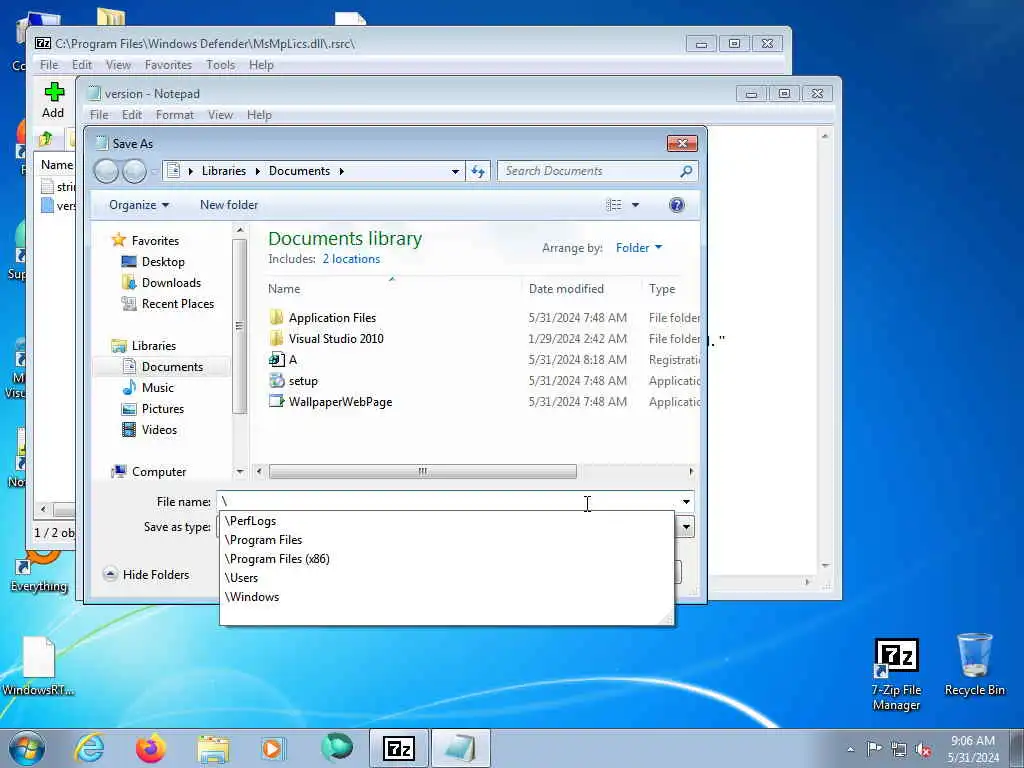Viewport: 1024px width, 768px height.
Task: Expand the address bar history dropdown
Action: tap(455, 171)
